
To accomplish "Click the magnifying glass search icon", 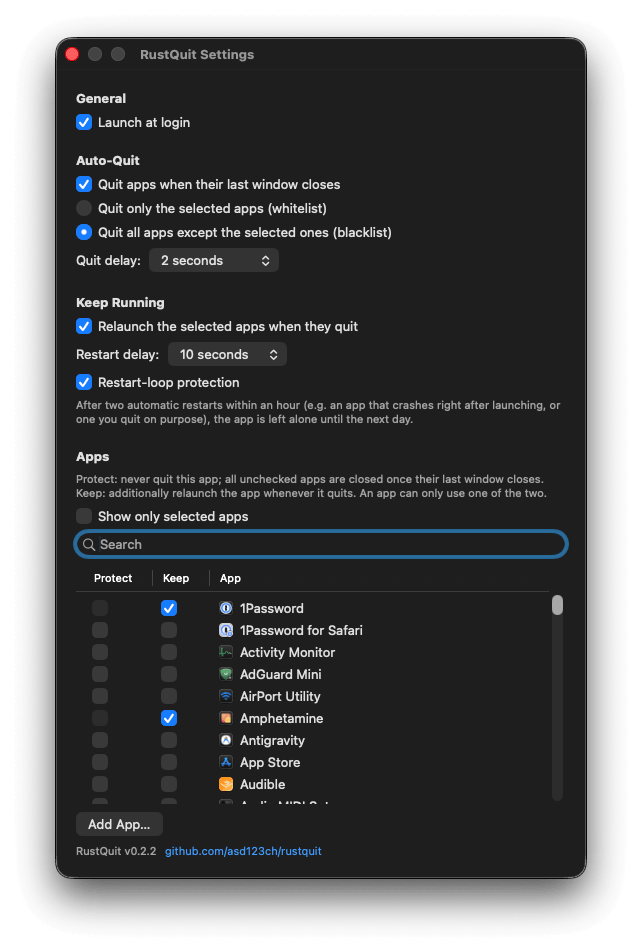I will click(x=89, y=544).
